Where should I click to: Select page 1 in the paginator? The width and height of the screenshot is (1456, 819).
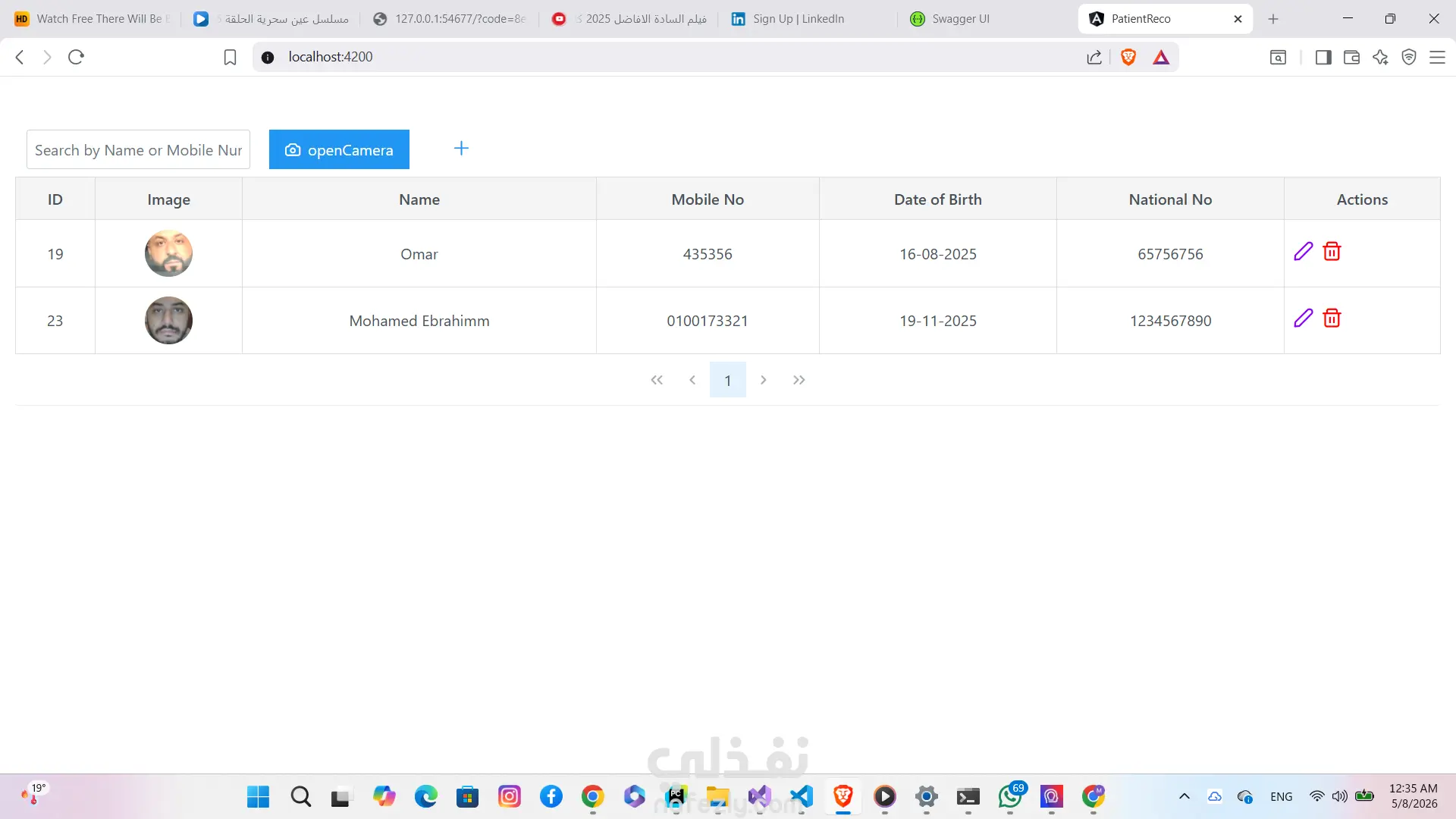(x=728, y=380)
